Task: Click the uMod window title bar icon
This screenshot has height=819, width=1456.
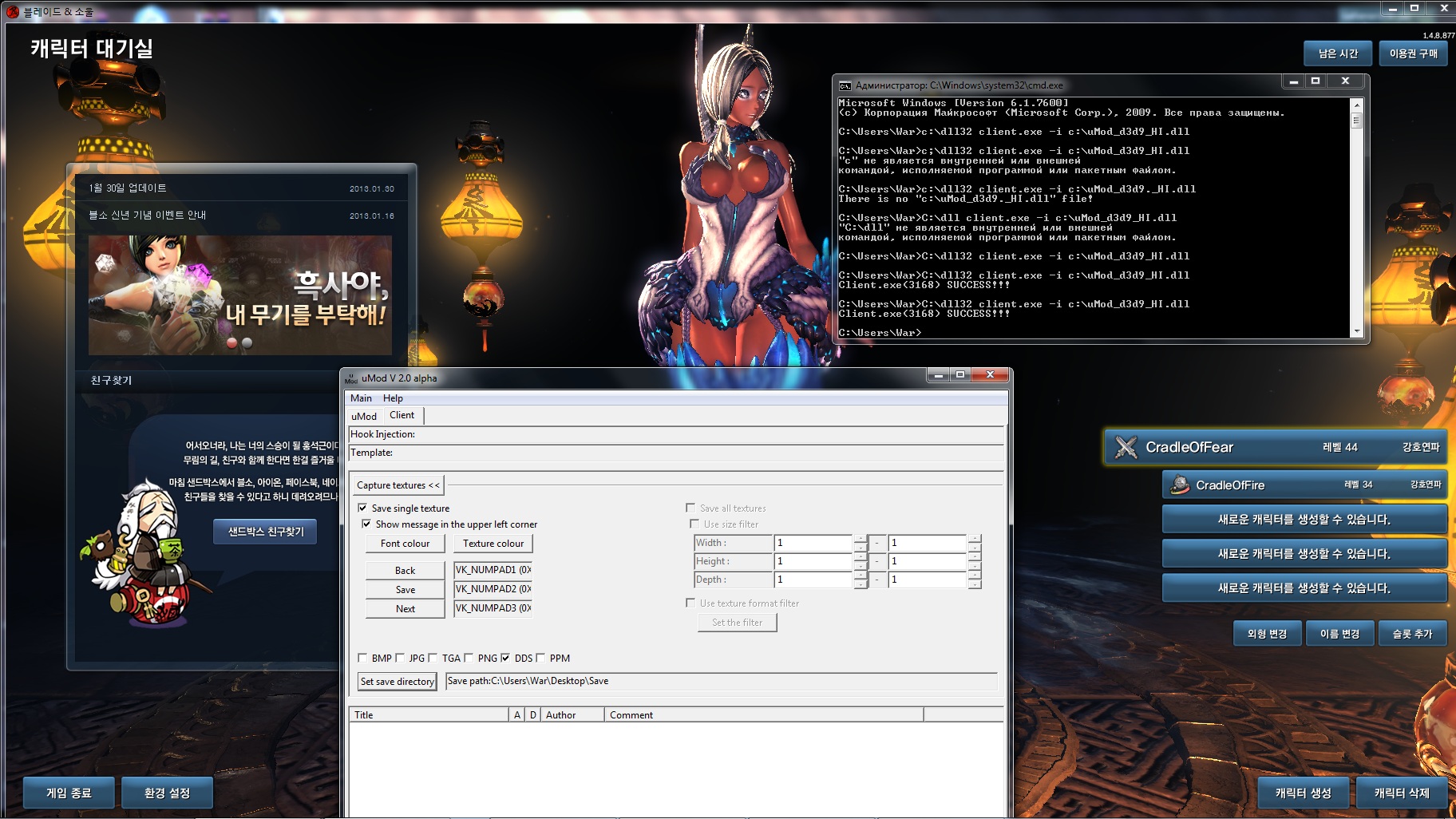Action: pos(351,378)
